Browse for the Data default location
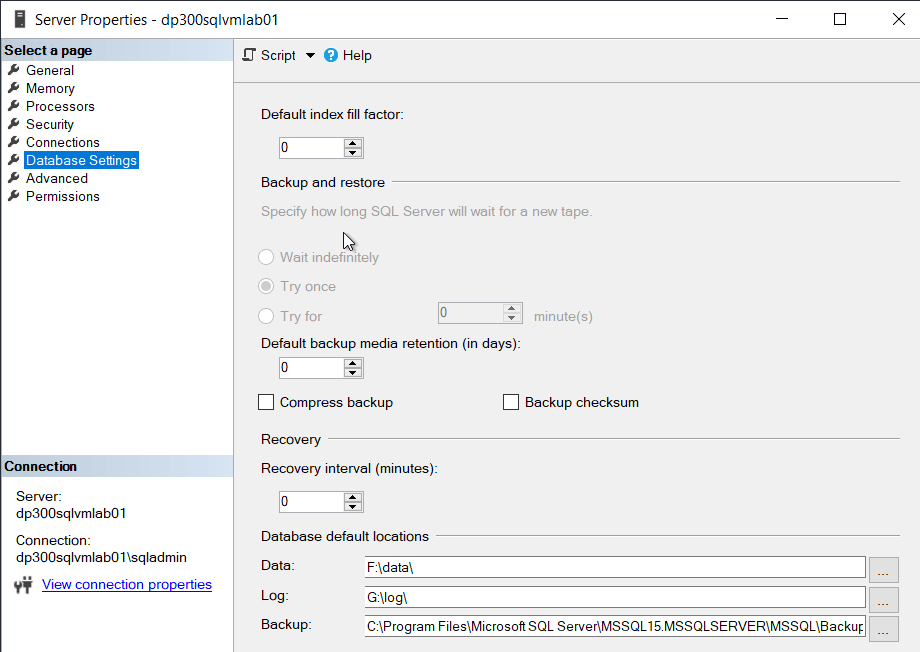This screenshot has height=652, width=920. pyautogui.click(x=884, y=568)
